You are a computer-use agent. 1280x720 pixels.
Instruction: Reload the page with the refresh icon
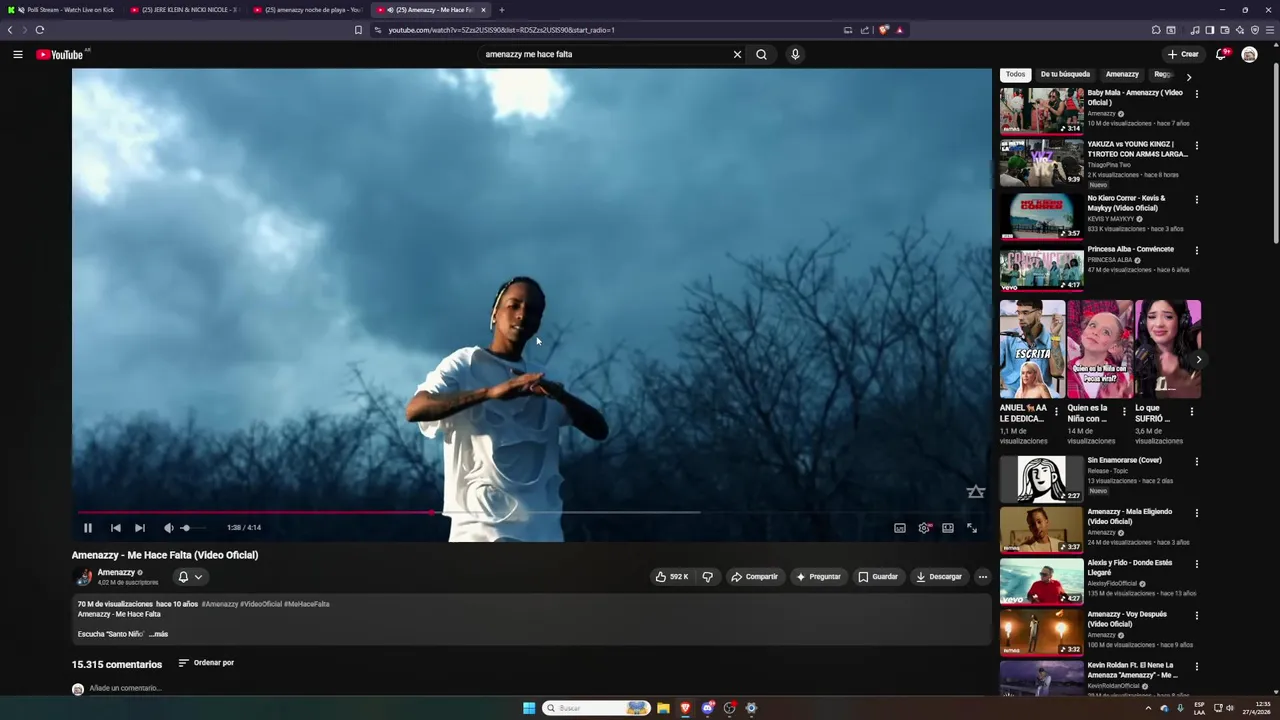[40, 30]
